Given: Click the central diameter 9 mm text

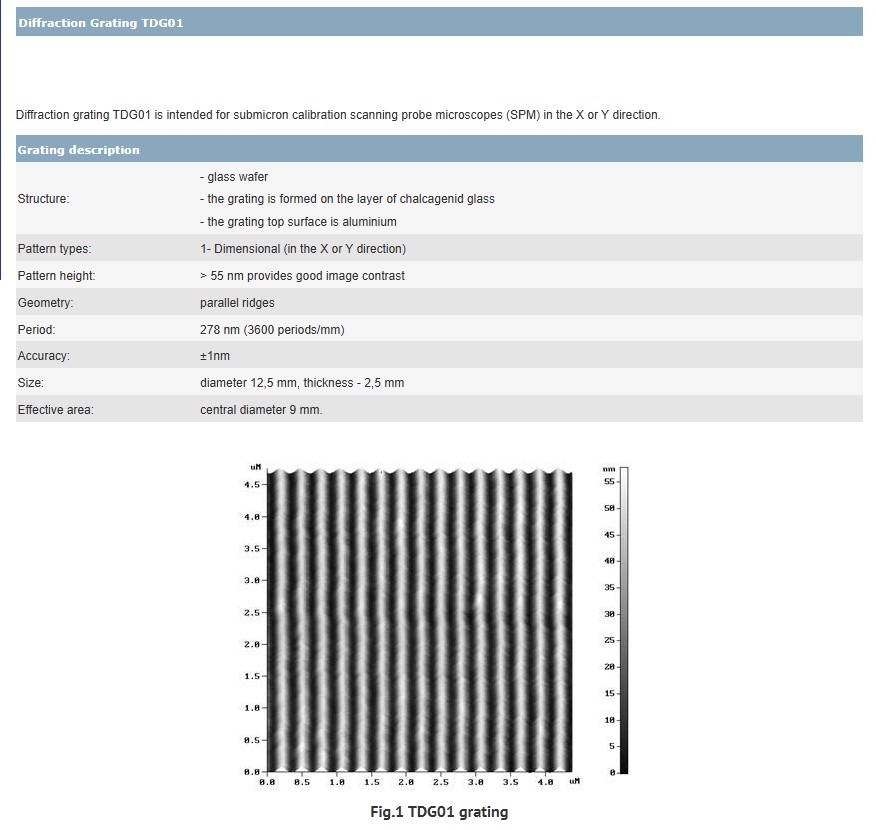Looking at the screenshot, I should coord(261,410).
